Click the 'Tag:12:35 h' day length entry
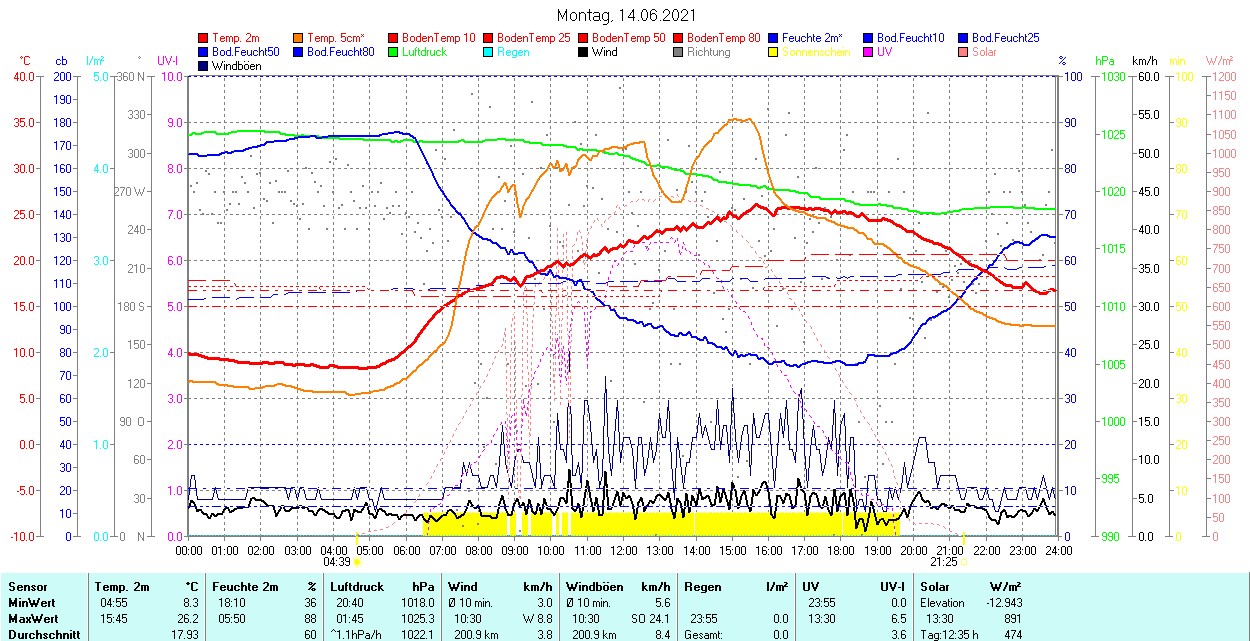Viewport: 1250px width, 641px height. click(x=951, y=635)
